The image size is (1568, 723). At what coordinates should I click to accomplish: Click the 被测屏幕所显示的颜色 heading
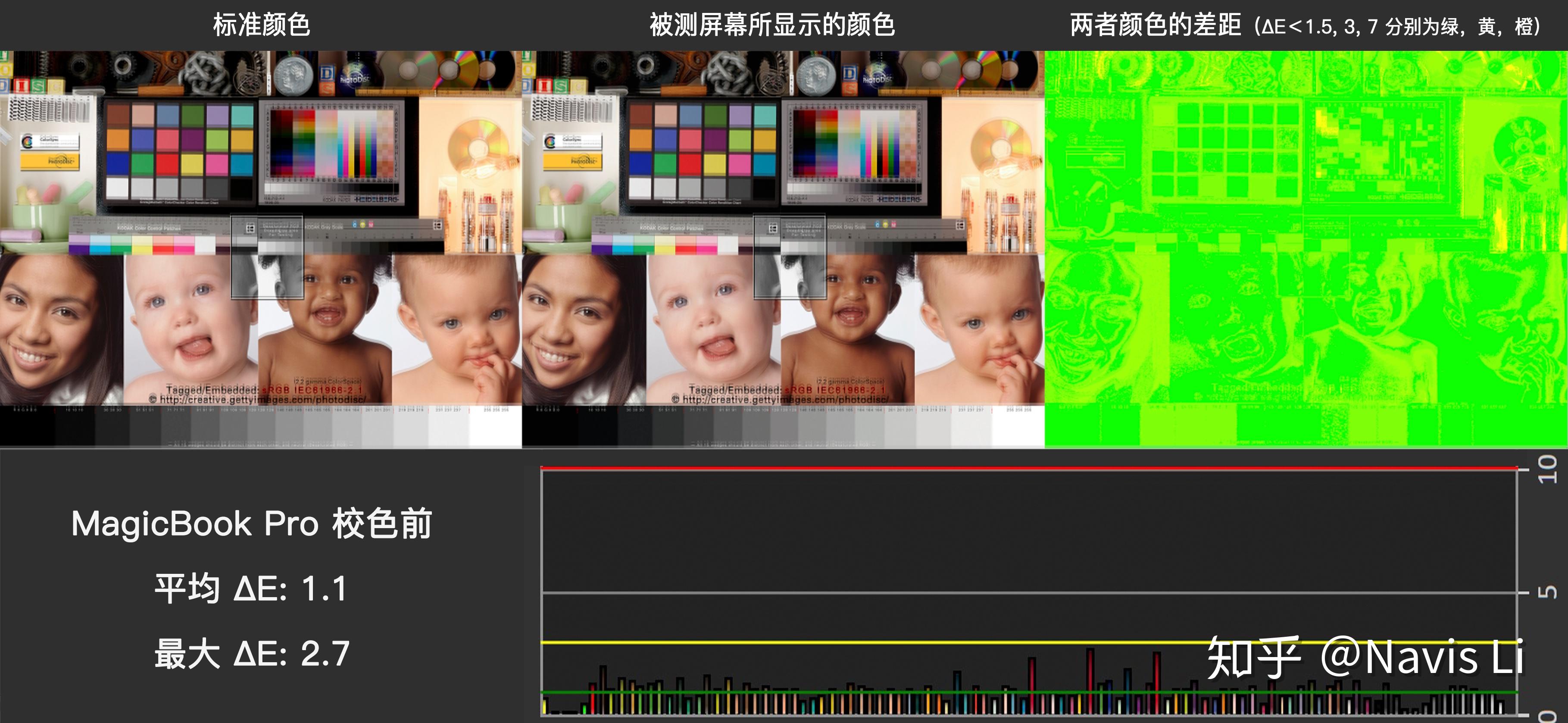pyautogui.click(x=772, y=25)
